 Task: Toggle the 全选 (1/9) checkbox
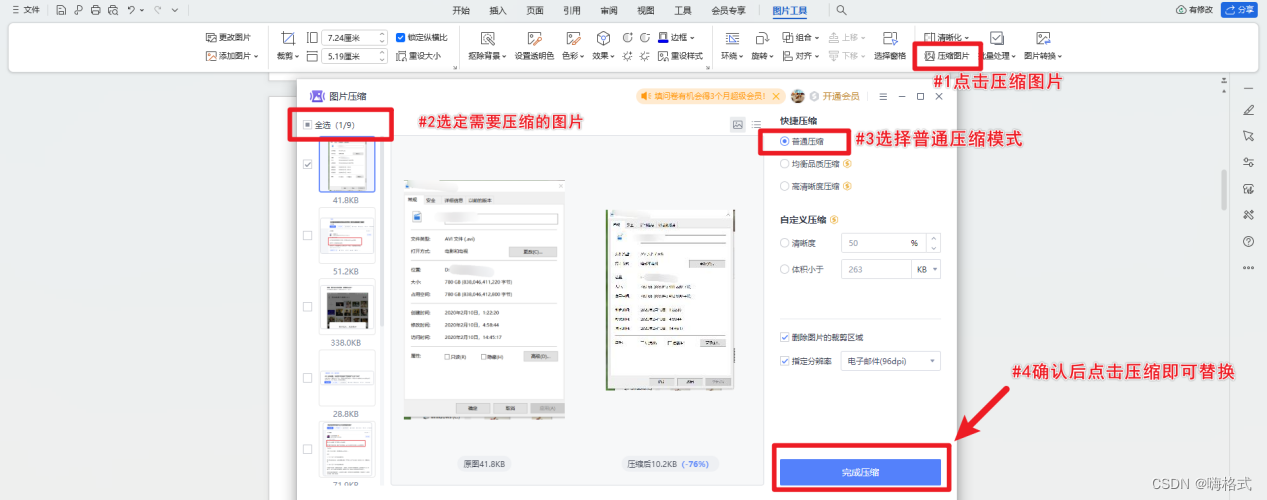tap(308, 125)
